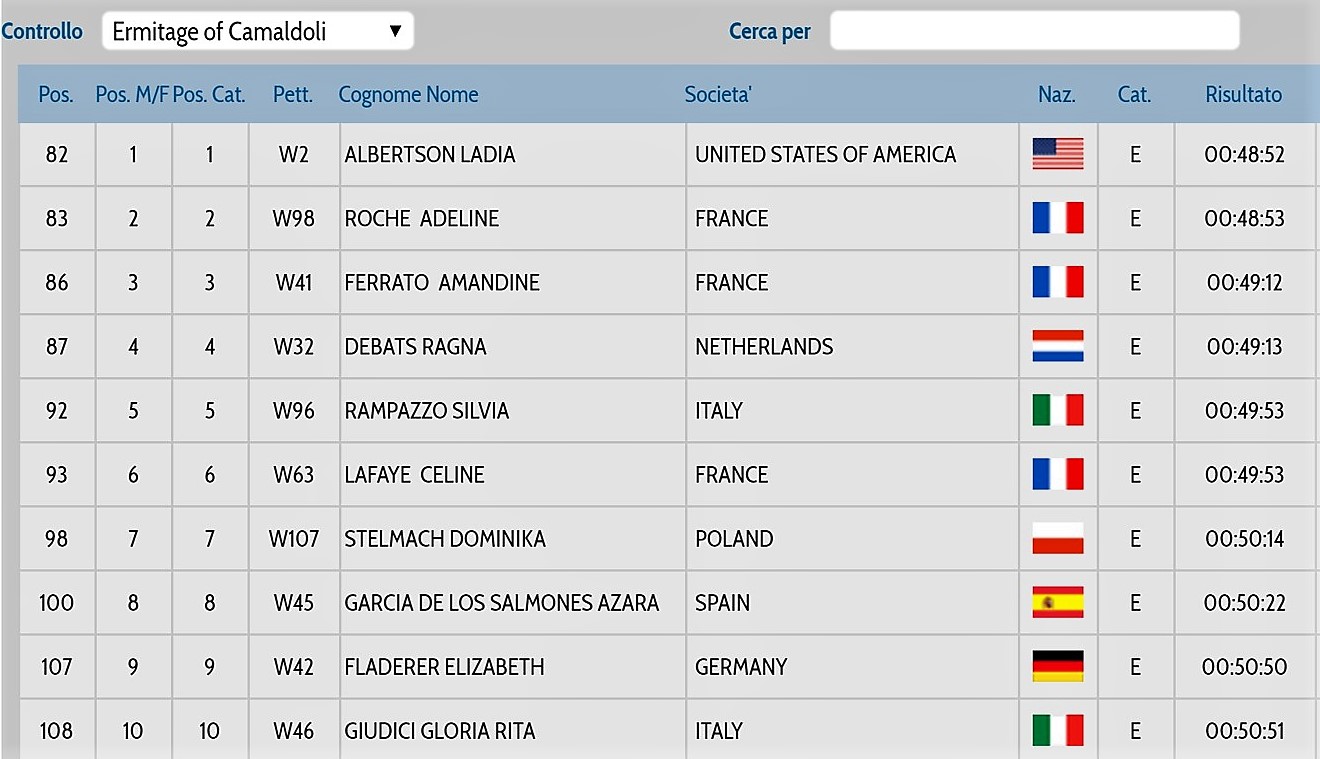Click the Pett. column header
Screen dimensions: 1320x759
293,95
